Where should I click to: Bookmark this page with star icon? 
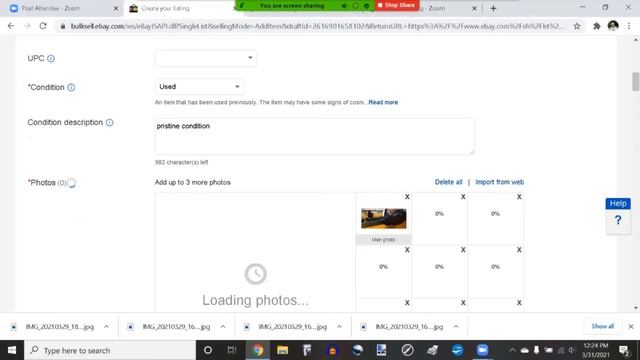click(577, 26)
